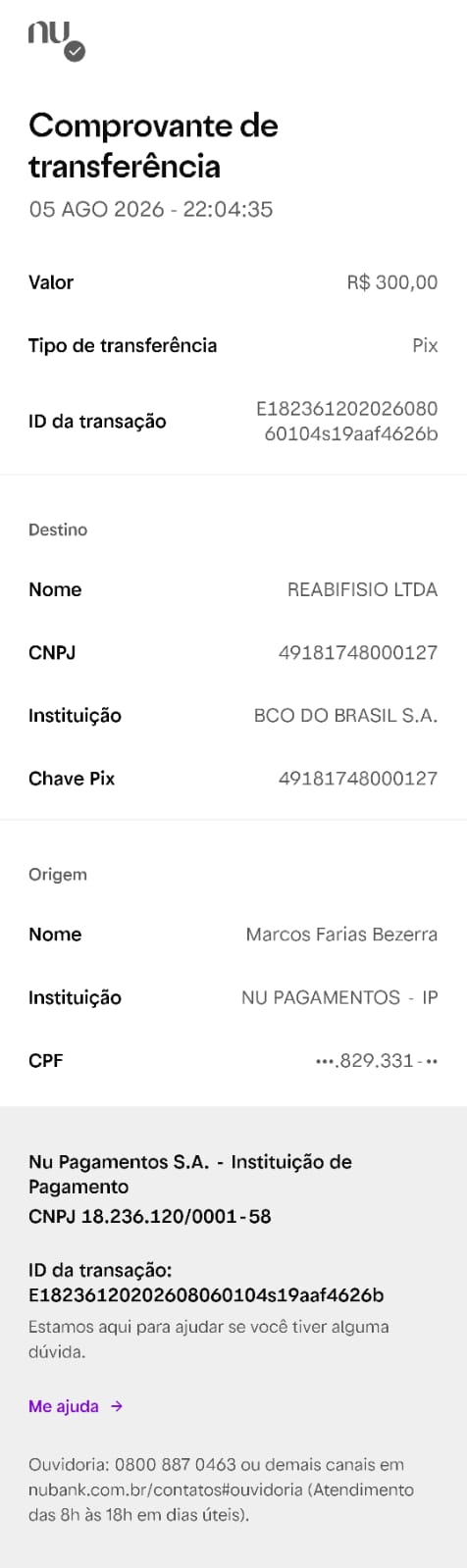Image resolution: width=467 pixels, height=1568 pixels.
Task: Select the date 05 AGO 2026 text
Action: (x=96, y=209)
